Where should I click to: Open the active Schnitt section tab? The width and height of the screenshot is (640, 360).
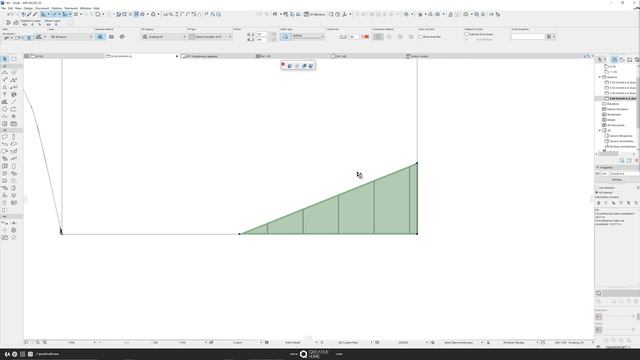(x=142, y=56)
